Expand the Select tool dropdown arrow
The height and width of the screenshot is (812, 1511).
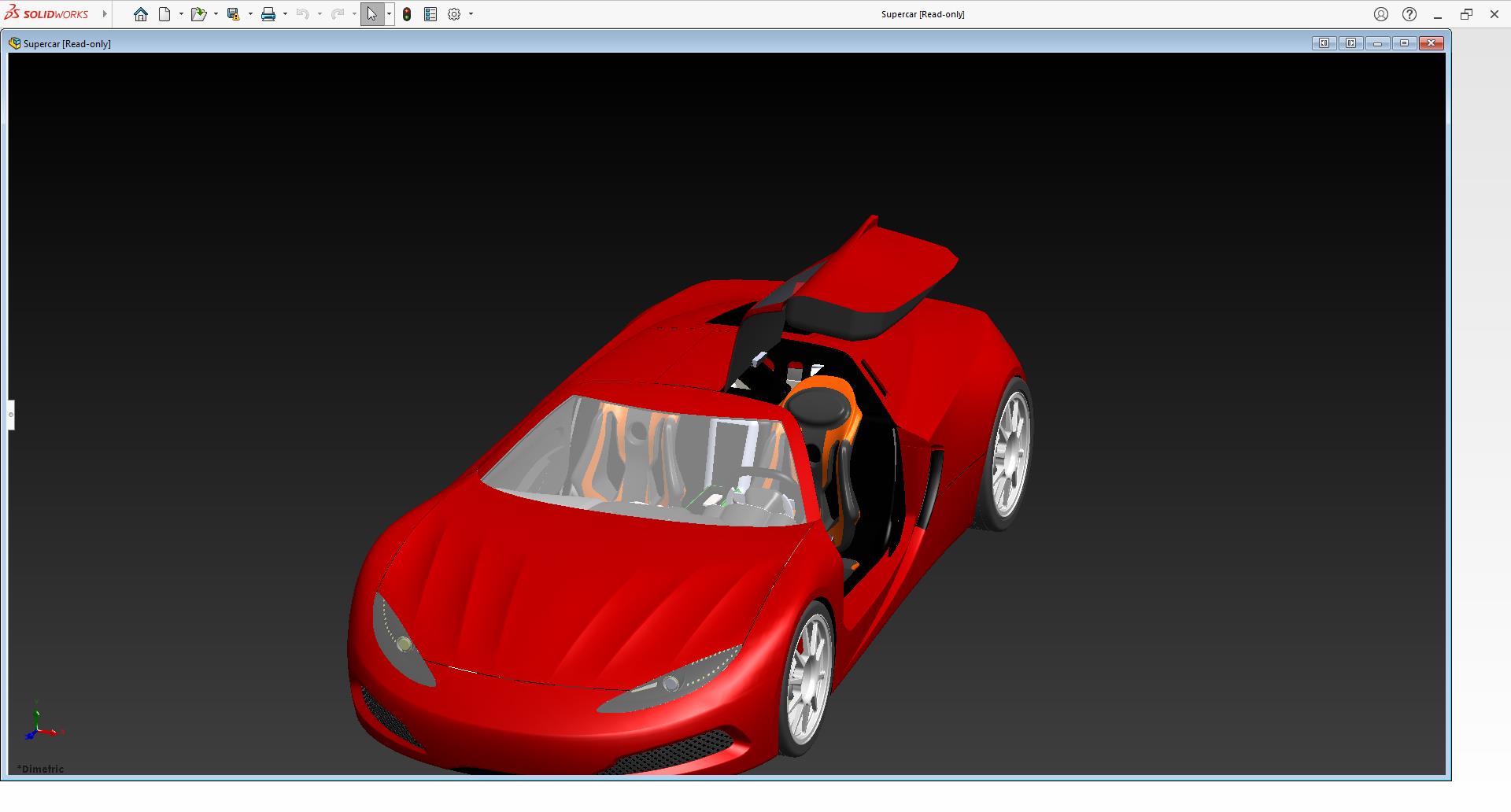pos(389,14)
